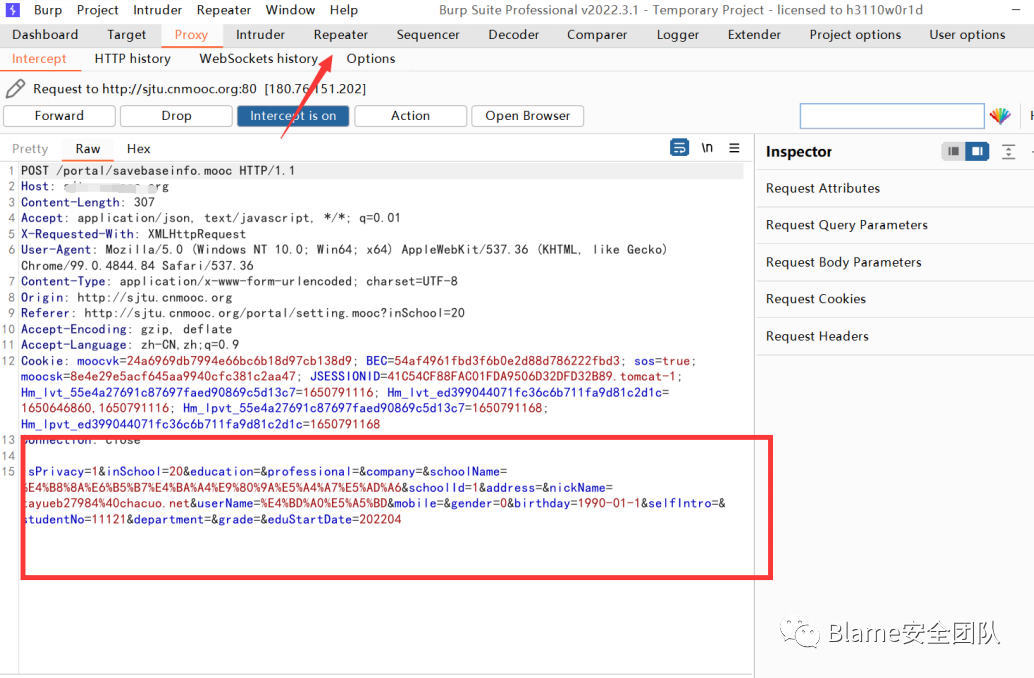1034x678 pixels.
Task: Open the proxy Options sub-tab
Action: (371, 59)
